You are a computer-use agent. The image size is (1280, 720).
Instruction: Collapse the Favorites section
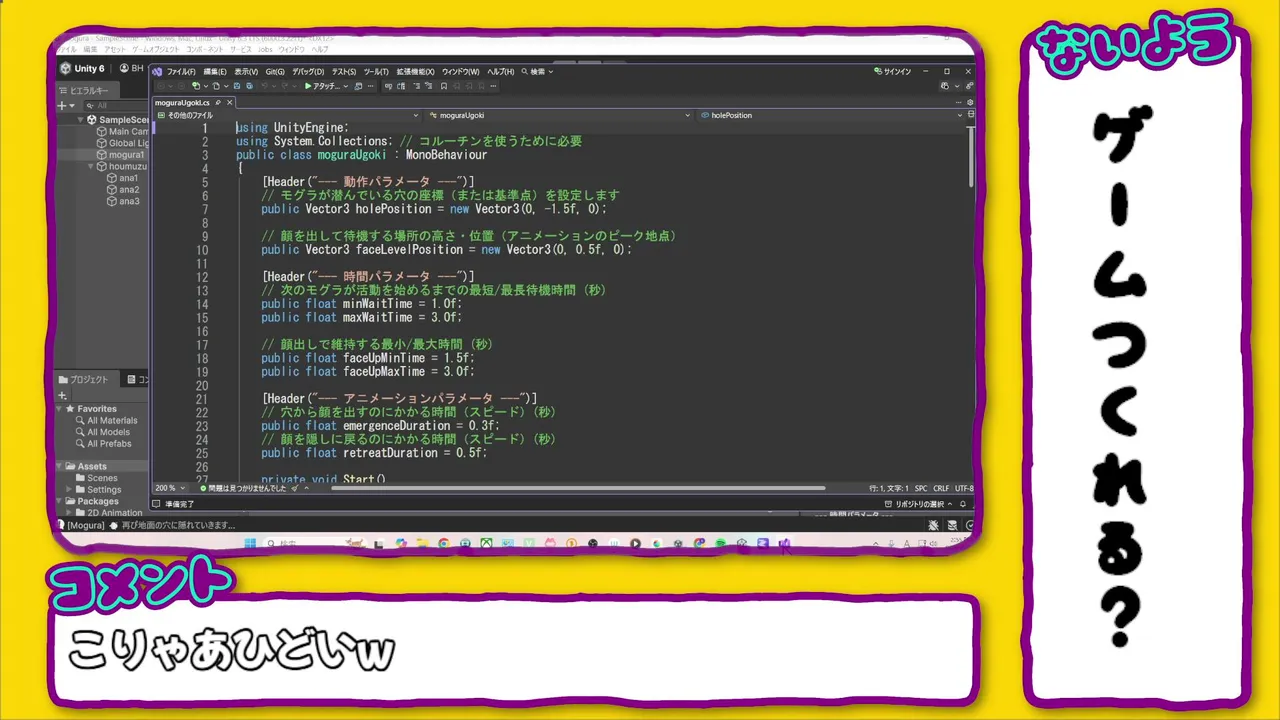click(60, 409)
